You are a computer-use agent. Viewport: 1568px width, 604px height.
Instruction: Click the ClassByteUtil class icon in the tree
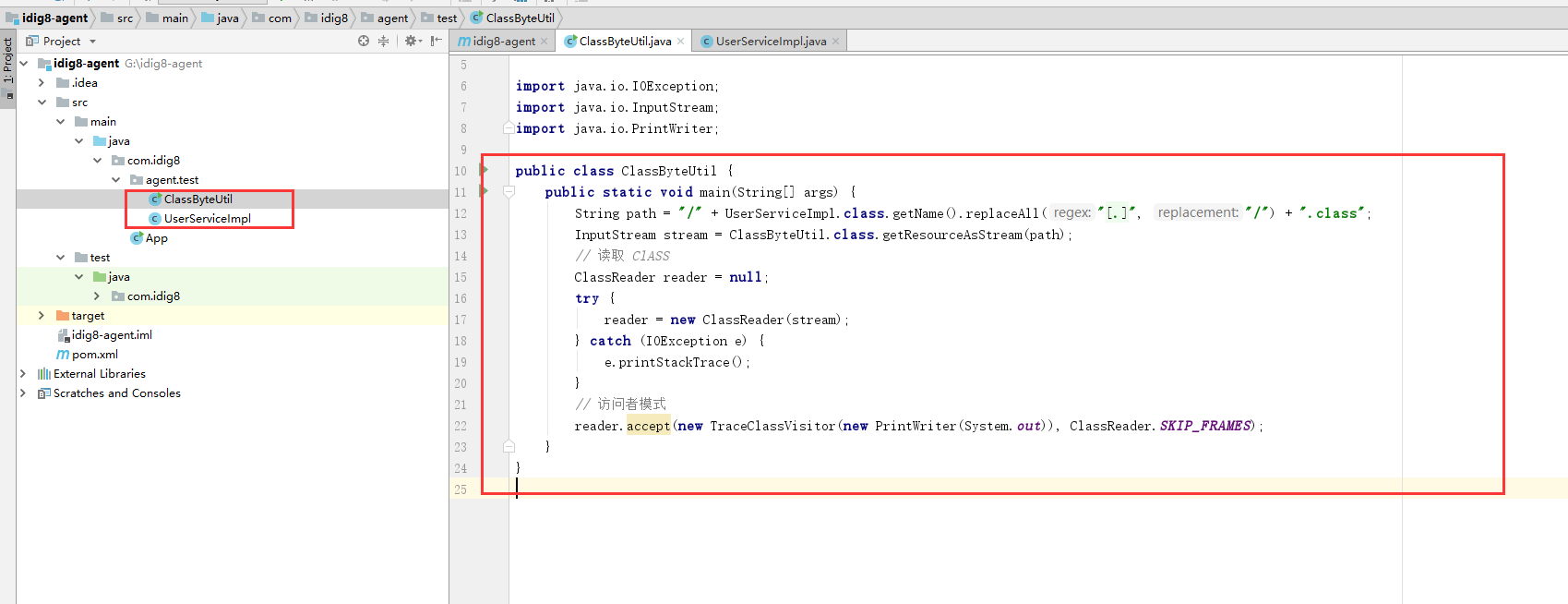pos(155,199)
